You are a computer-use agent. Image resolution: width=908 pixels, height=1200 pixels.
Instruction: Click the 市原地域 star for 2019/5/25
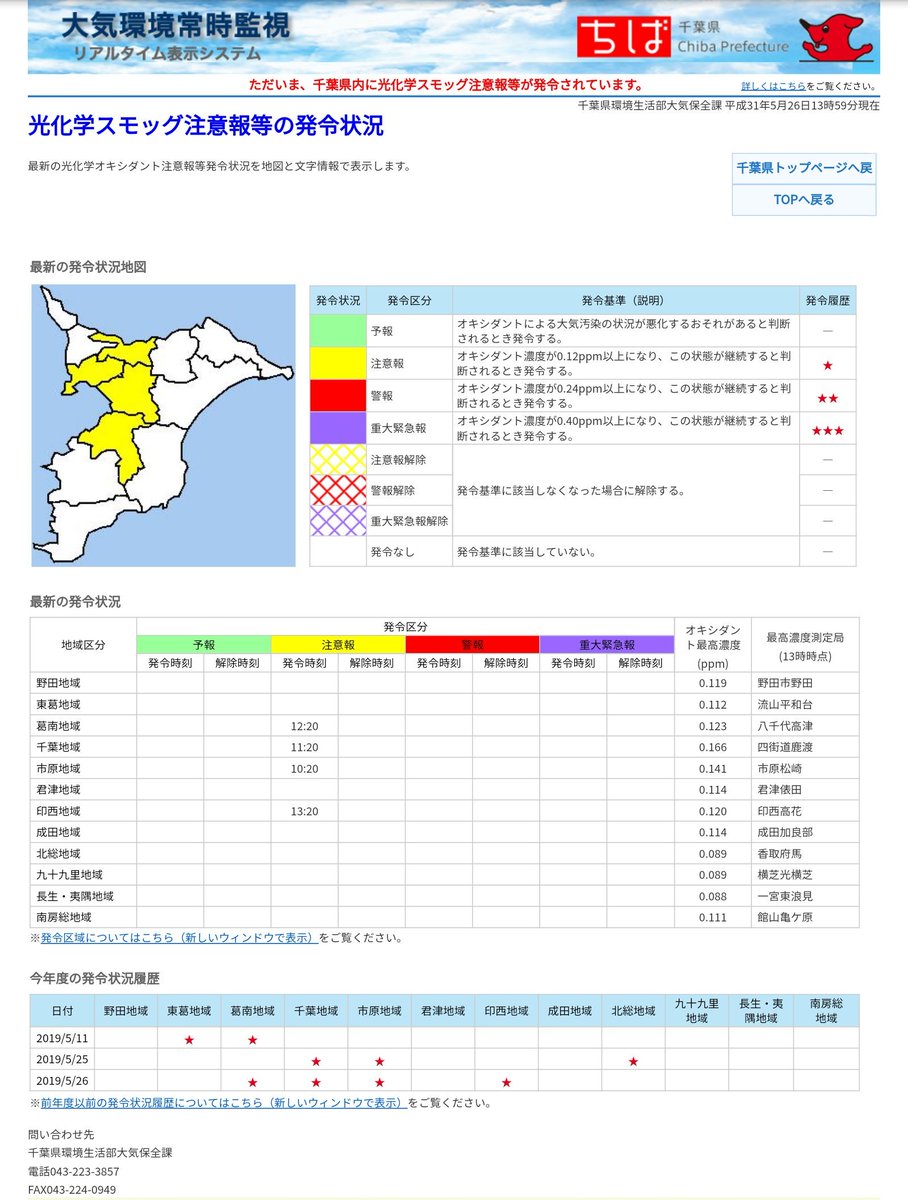coord(379,1061)
